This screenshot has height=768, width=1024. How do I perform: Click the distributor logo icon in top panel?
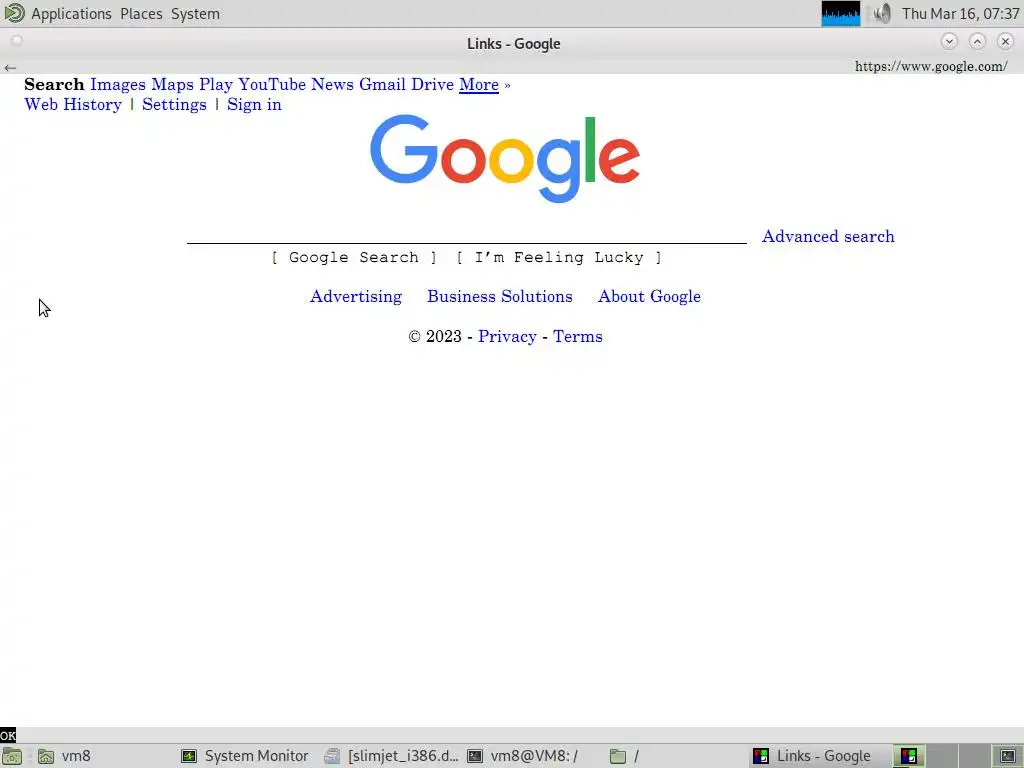tap(14, 13)
